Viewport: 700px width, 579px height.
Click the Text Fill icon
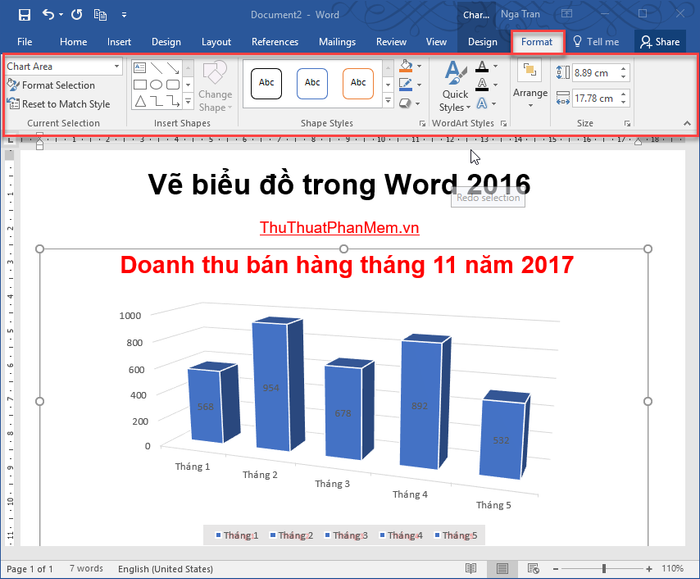482,67
